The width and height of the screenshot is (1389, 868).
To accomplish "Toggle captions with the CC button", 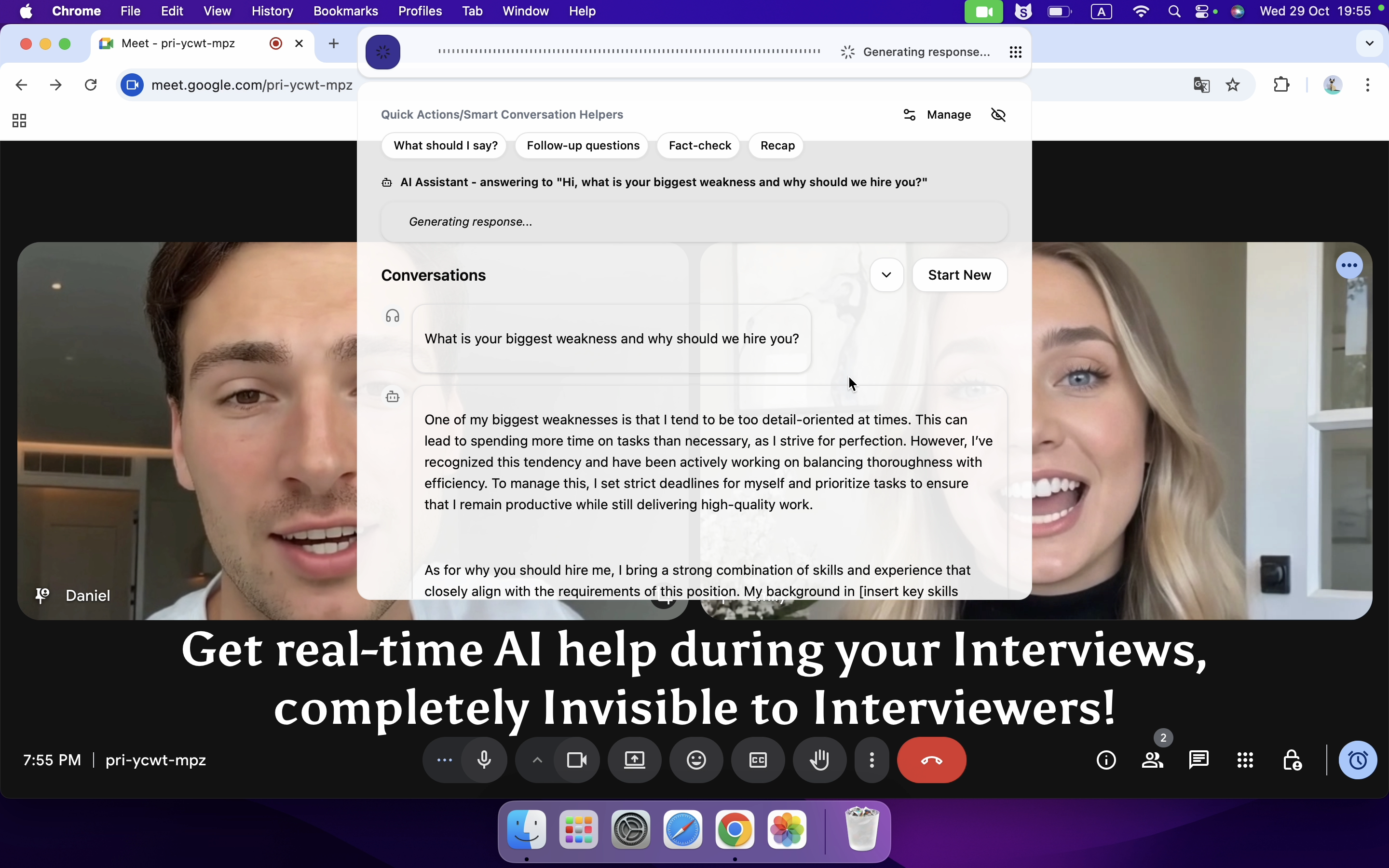I will 757,759.
